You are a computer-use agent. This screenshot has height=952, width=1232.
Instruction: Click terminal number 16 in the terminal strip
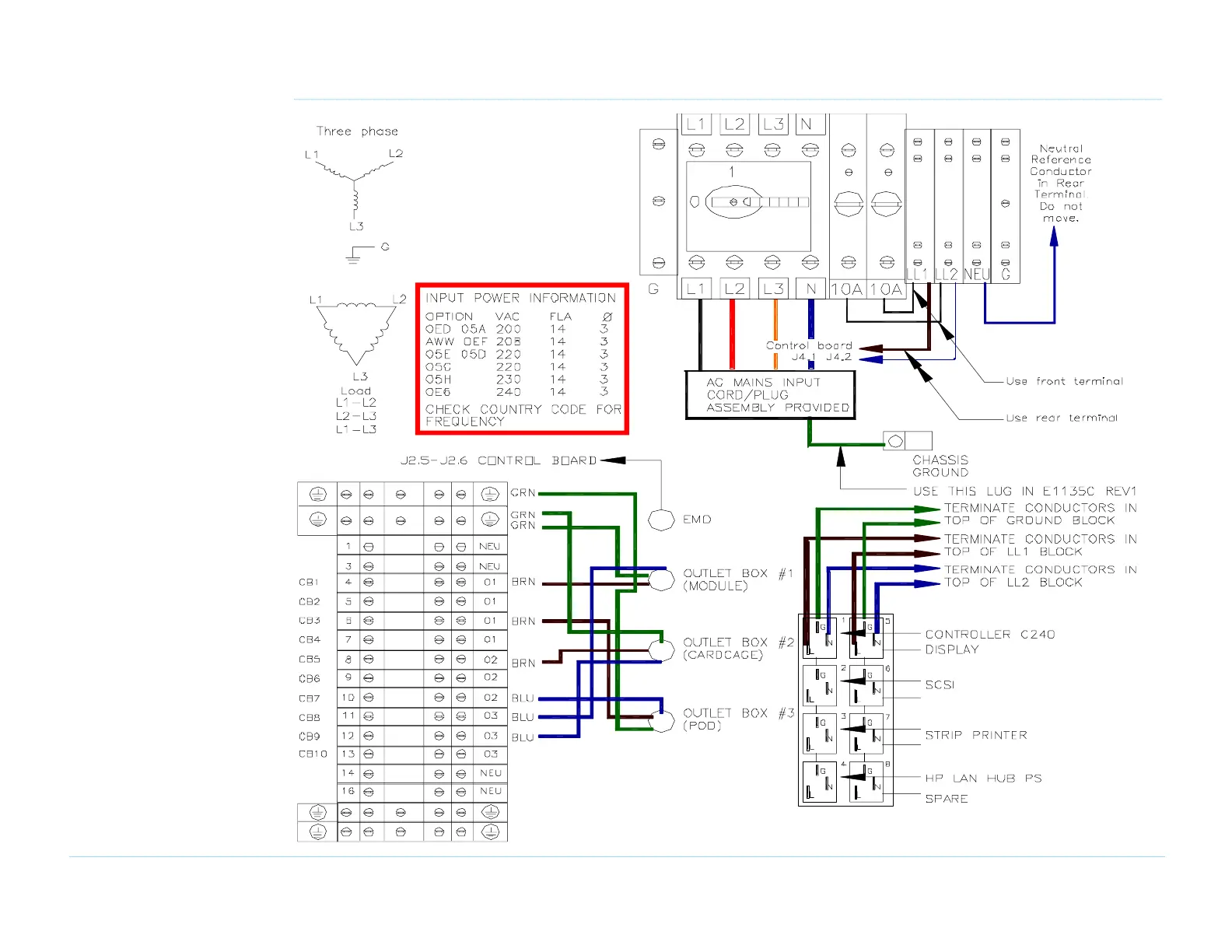(x=348, y=791)
